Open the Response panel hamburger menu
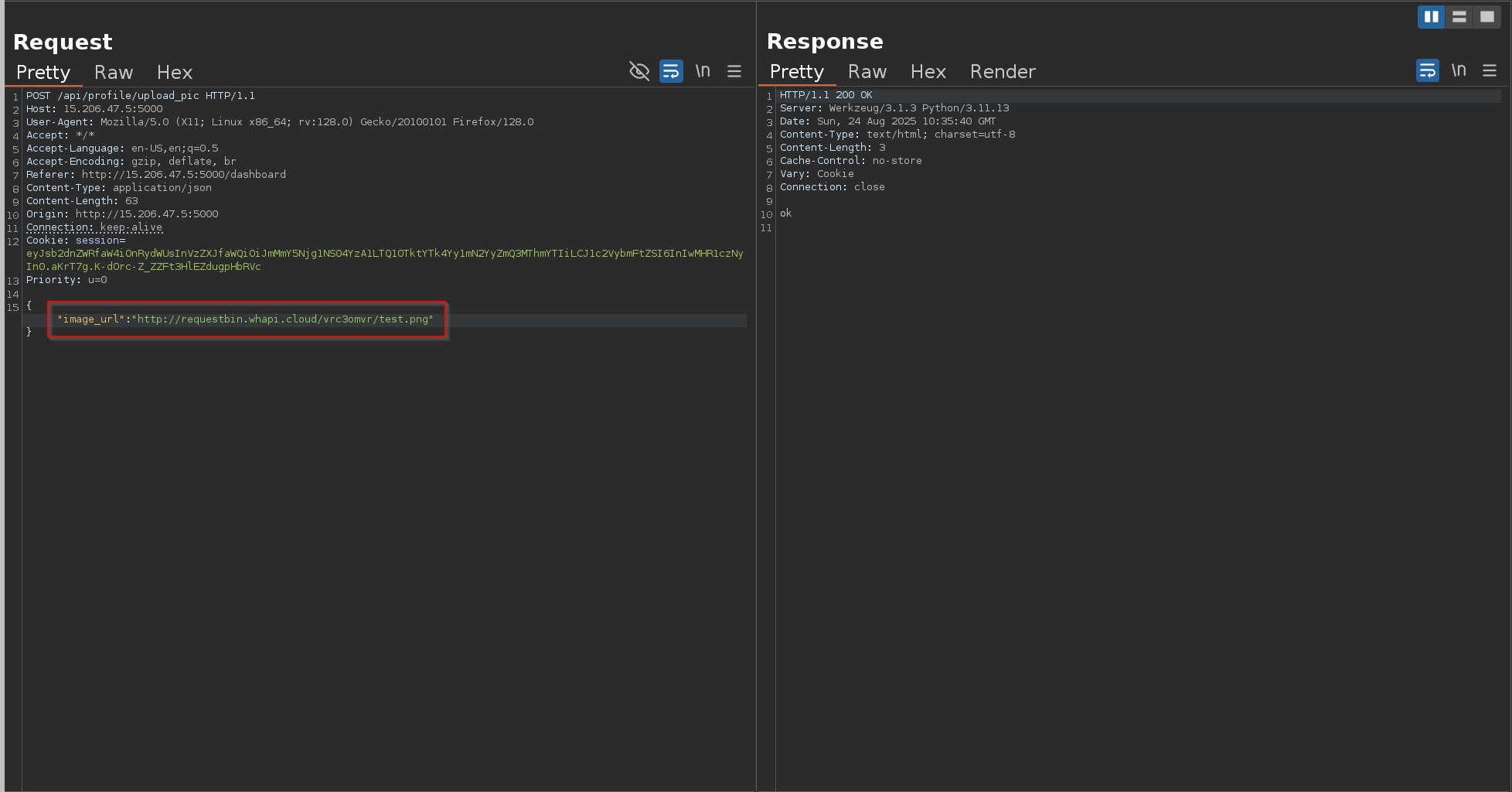Screen dimensions: 1512x792 [x=1490, y=71]
